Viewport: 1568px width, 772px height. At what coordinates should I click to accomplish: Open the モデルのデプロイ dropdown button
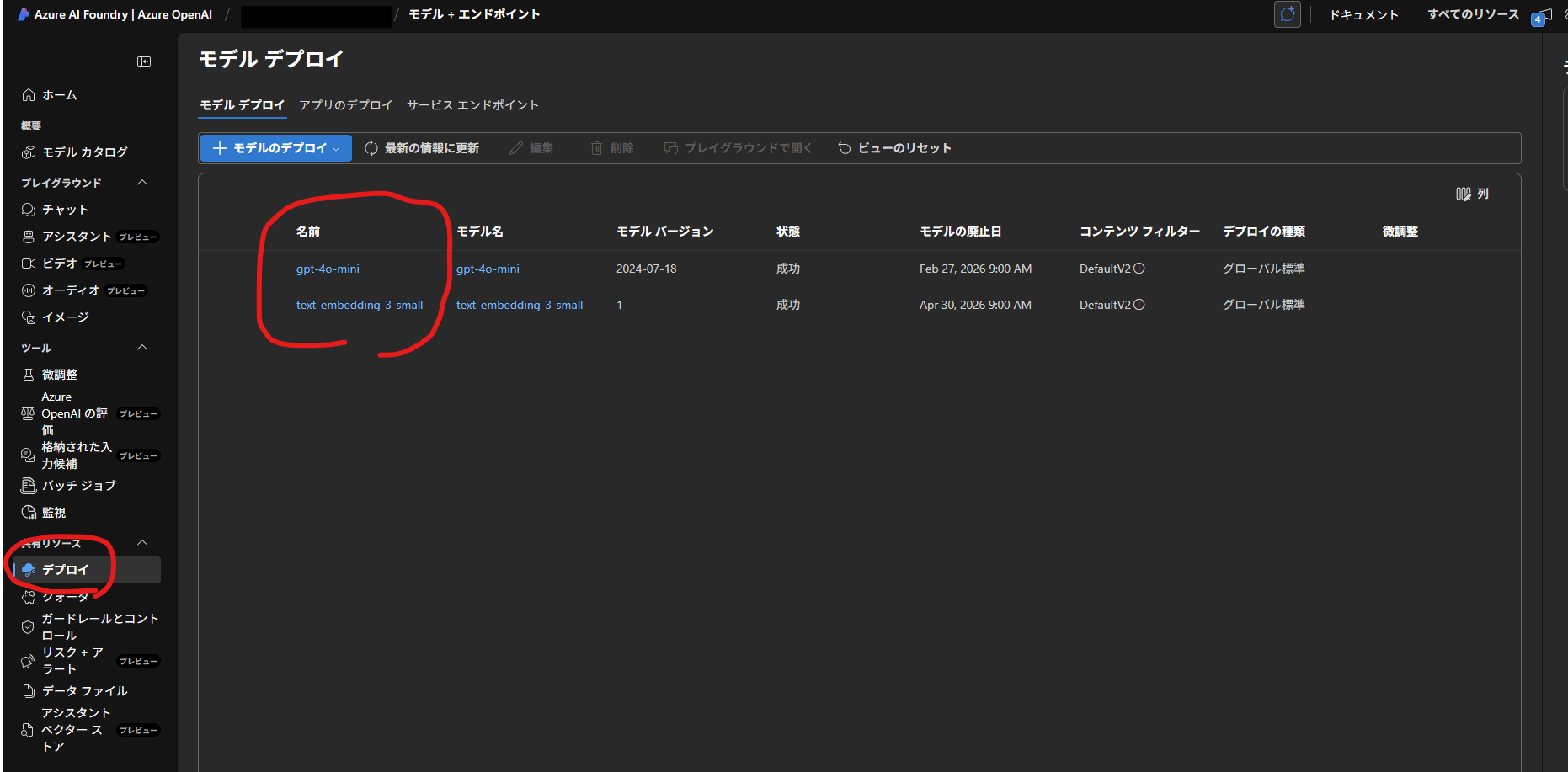(x=275, y=148)
